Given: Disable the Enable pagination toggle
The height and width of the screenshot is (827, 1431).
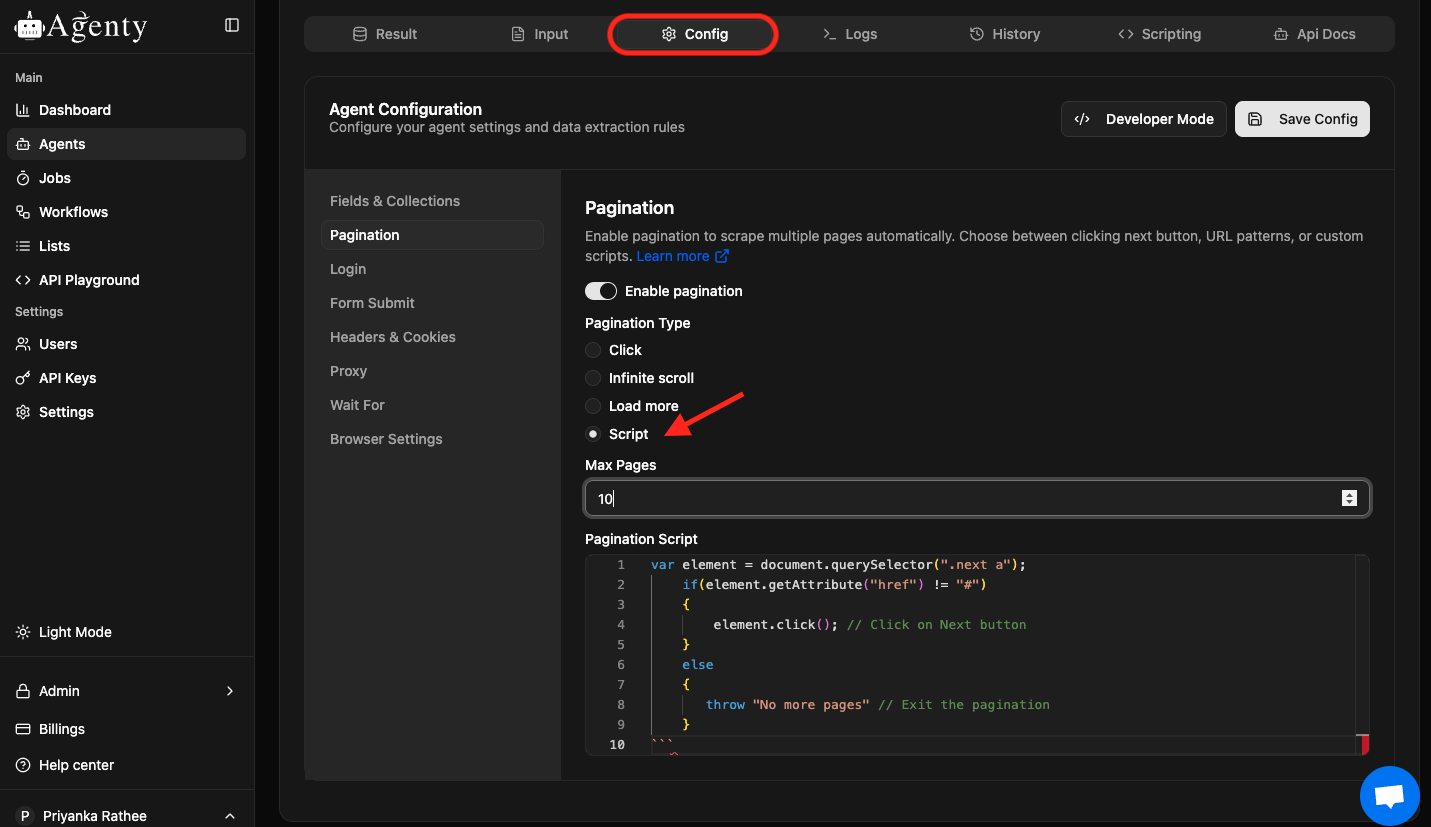Looking at the screenshot, I should 601,291.
